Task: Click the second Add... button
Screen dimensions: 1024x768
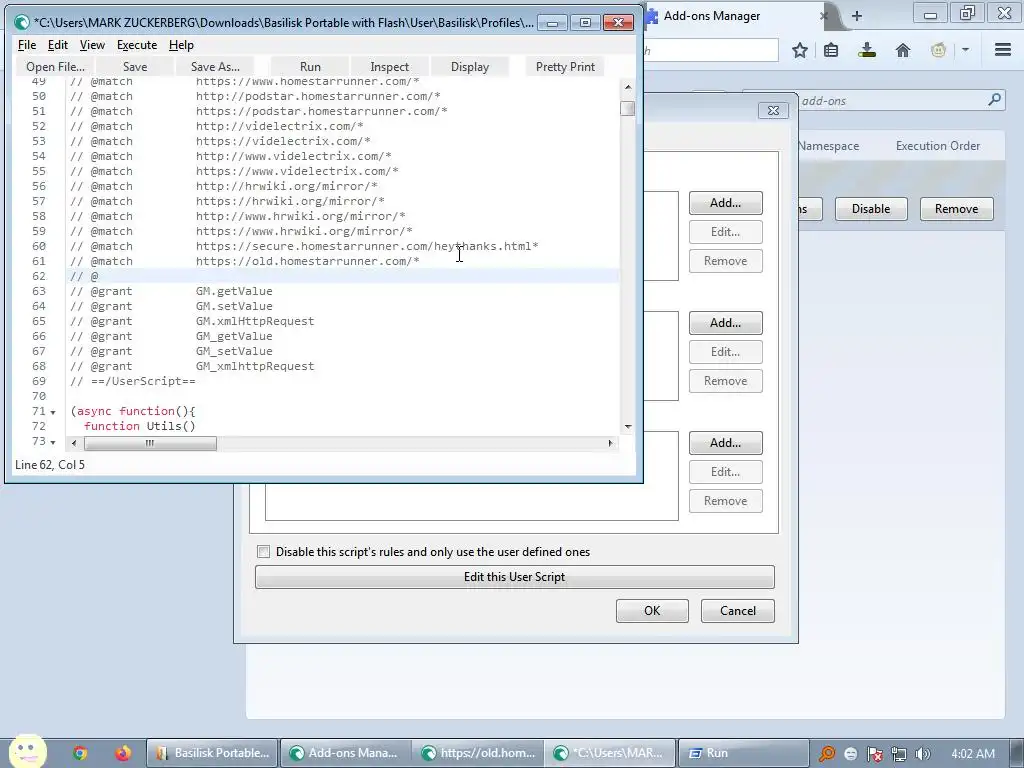Action: coord(726,323)
